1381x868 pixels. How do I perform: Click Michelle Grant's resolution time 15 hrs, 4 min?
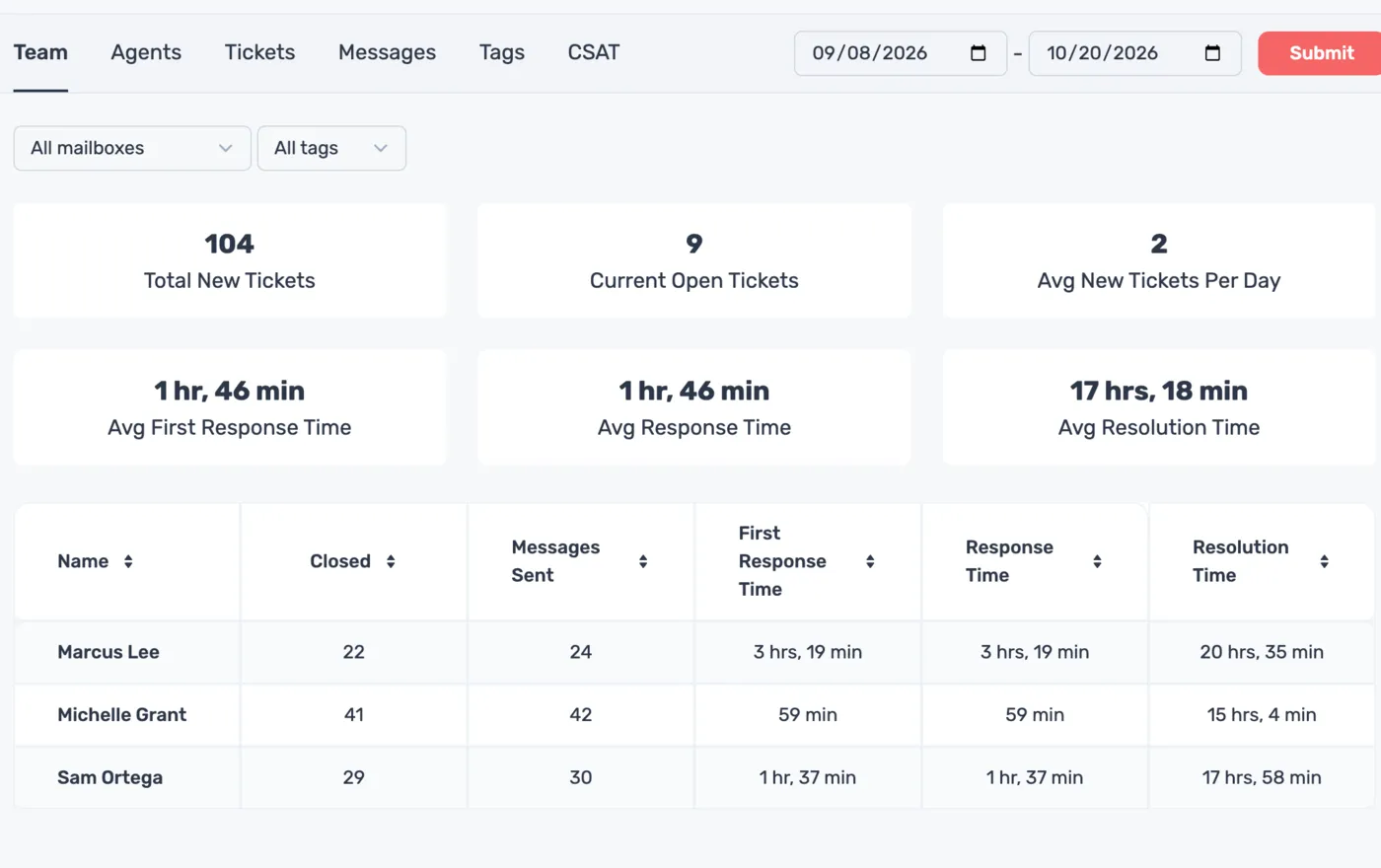pyautogui.click(x=1262, y=715)
